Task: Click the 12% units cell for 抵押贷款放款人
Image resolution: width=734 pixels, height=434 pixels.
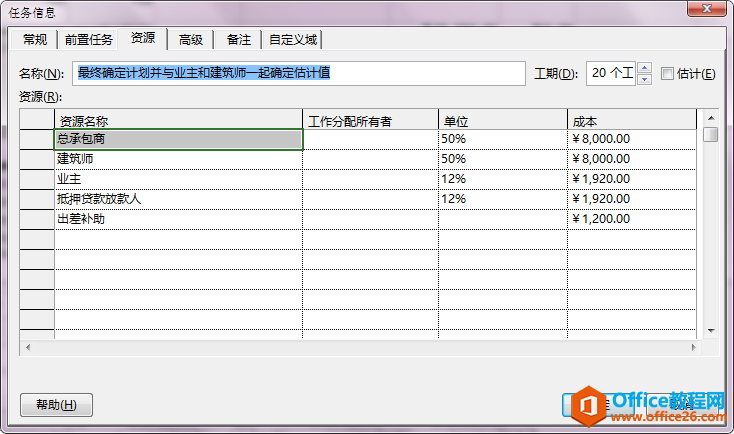Action: pyautogui.click(x=503, y=199)
